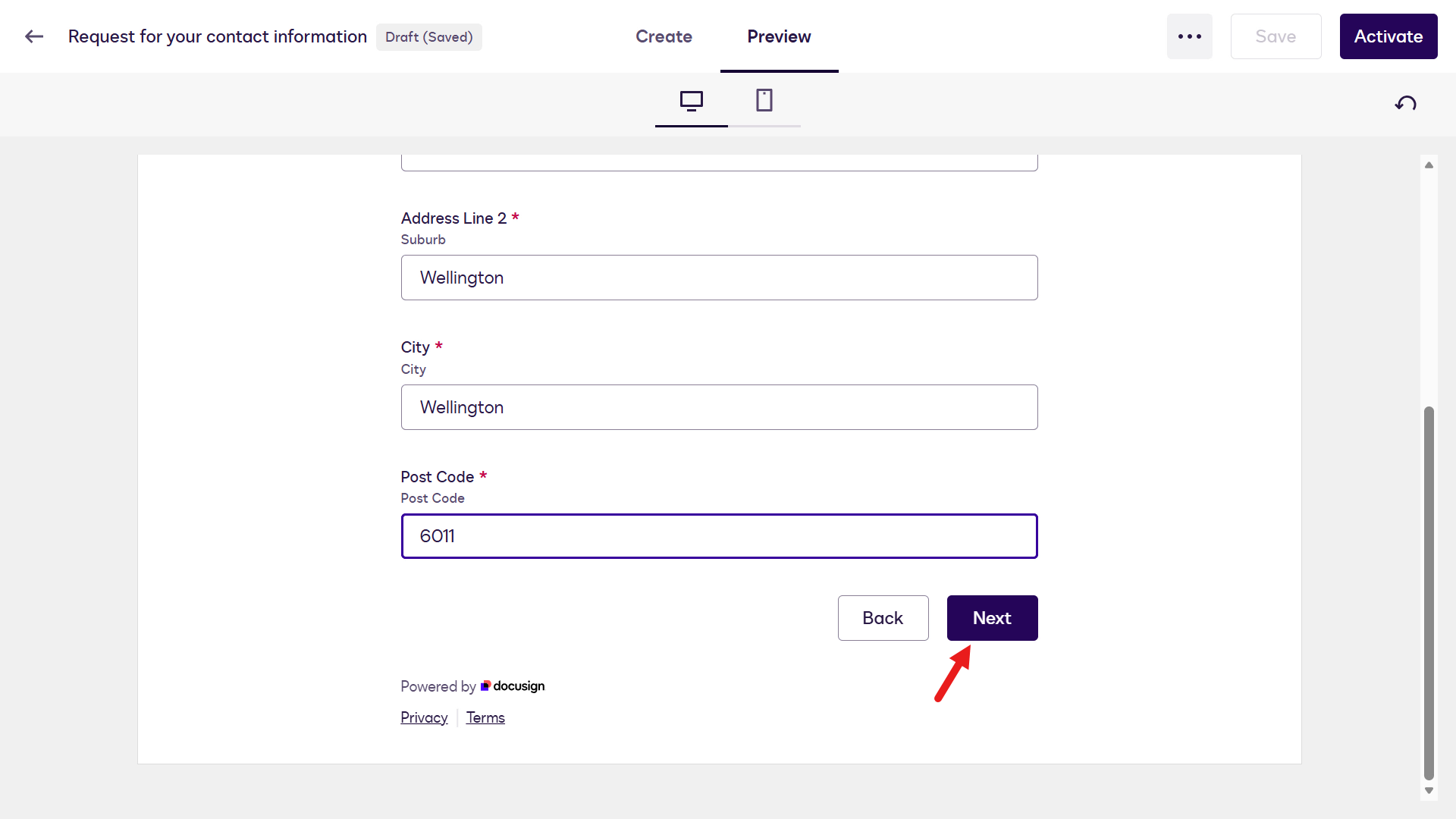Open the Terms link
The width and height of the screenshot is (1456, 819).
tap(485, 717)
